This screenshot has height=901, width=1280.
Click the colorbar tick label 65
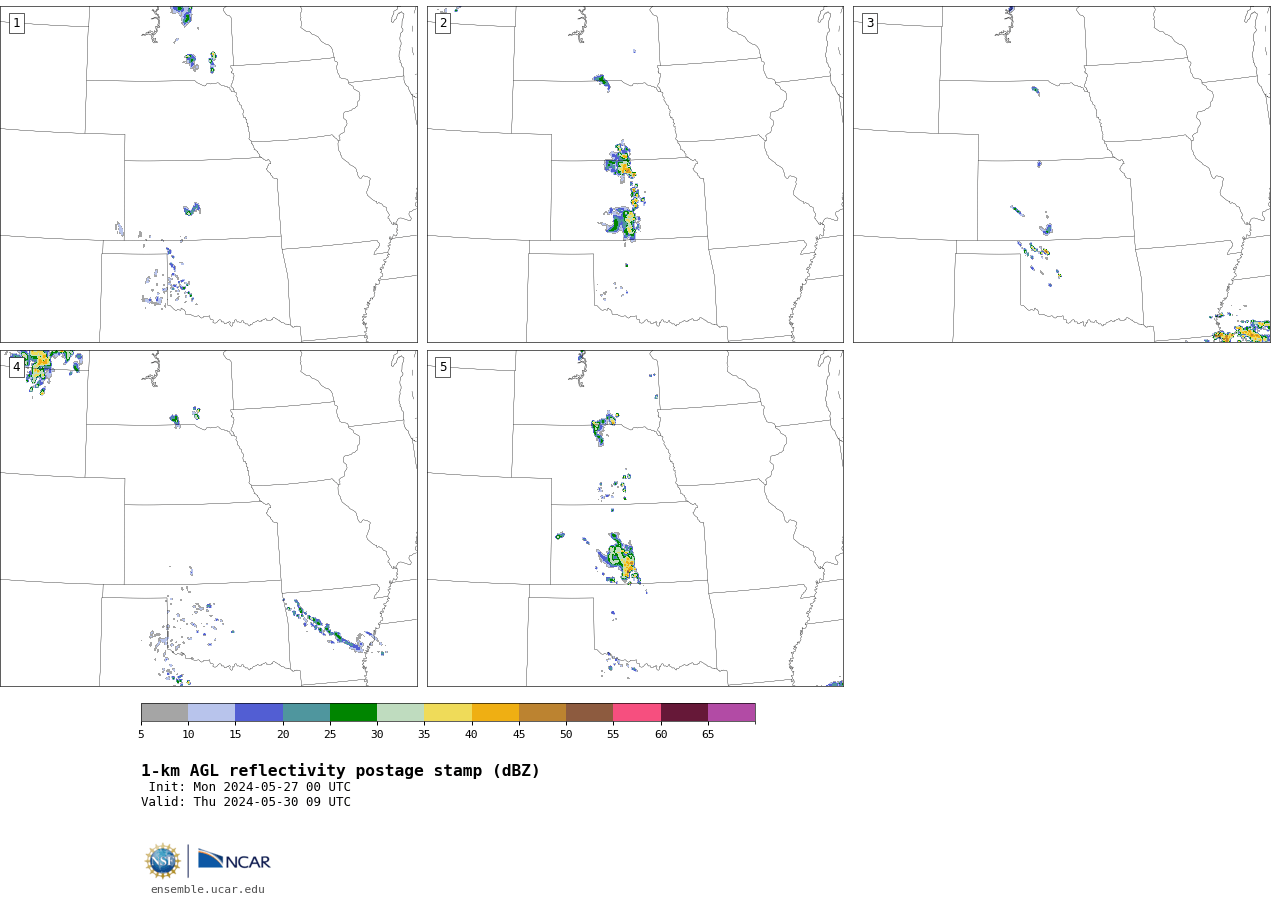708,735
